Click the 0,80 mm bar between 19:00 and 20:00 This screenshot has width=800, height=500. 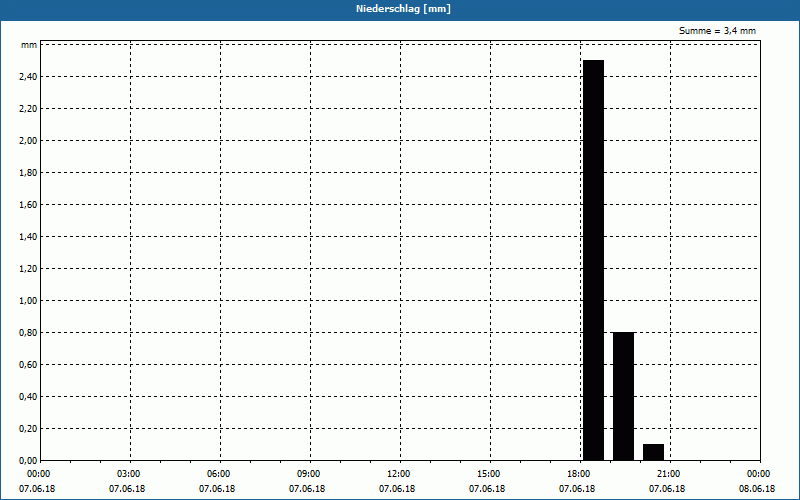pos(623,396)
